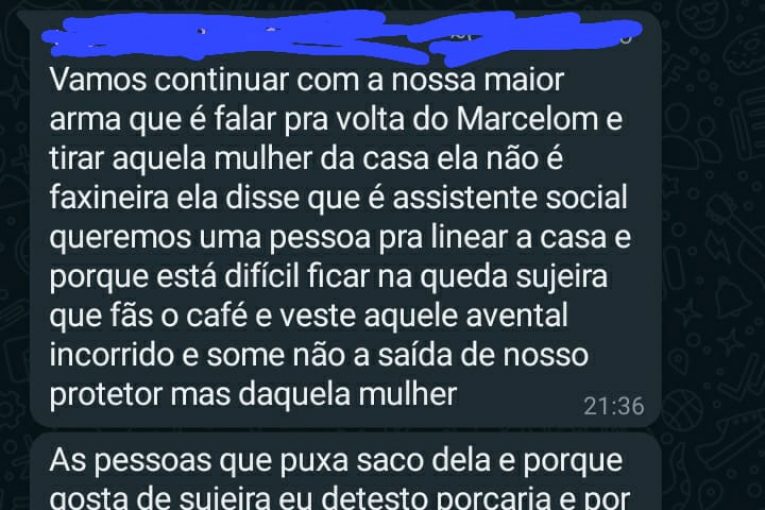The image size is (765, 510).
Task: Click the word 'avental' in the message
Action: [x=517, y=316]
